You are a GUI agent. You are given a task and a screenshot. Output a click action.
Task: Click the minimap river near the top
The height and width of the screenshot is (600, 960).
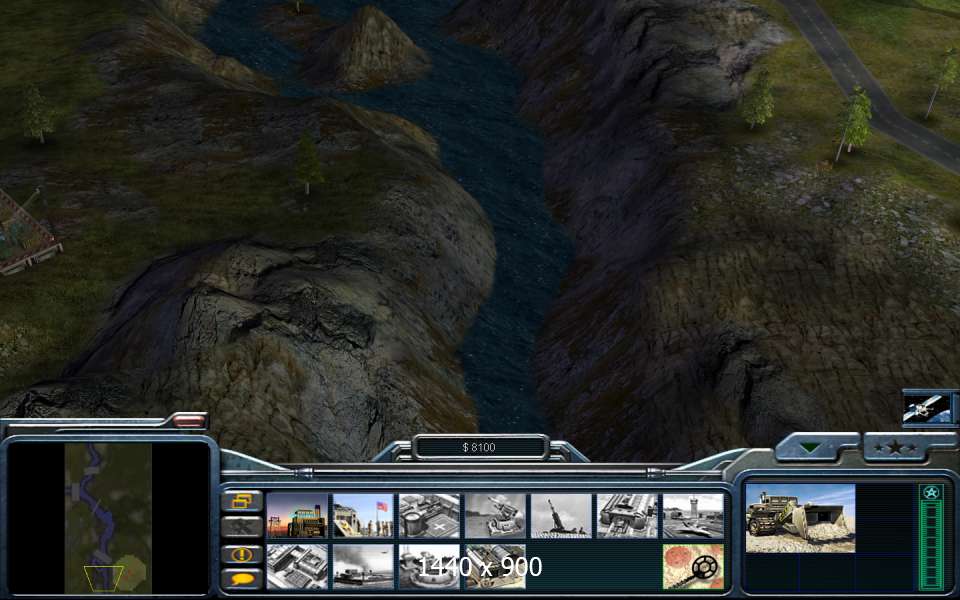93,455
